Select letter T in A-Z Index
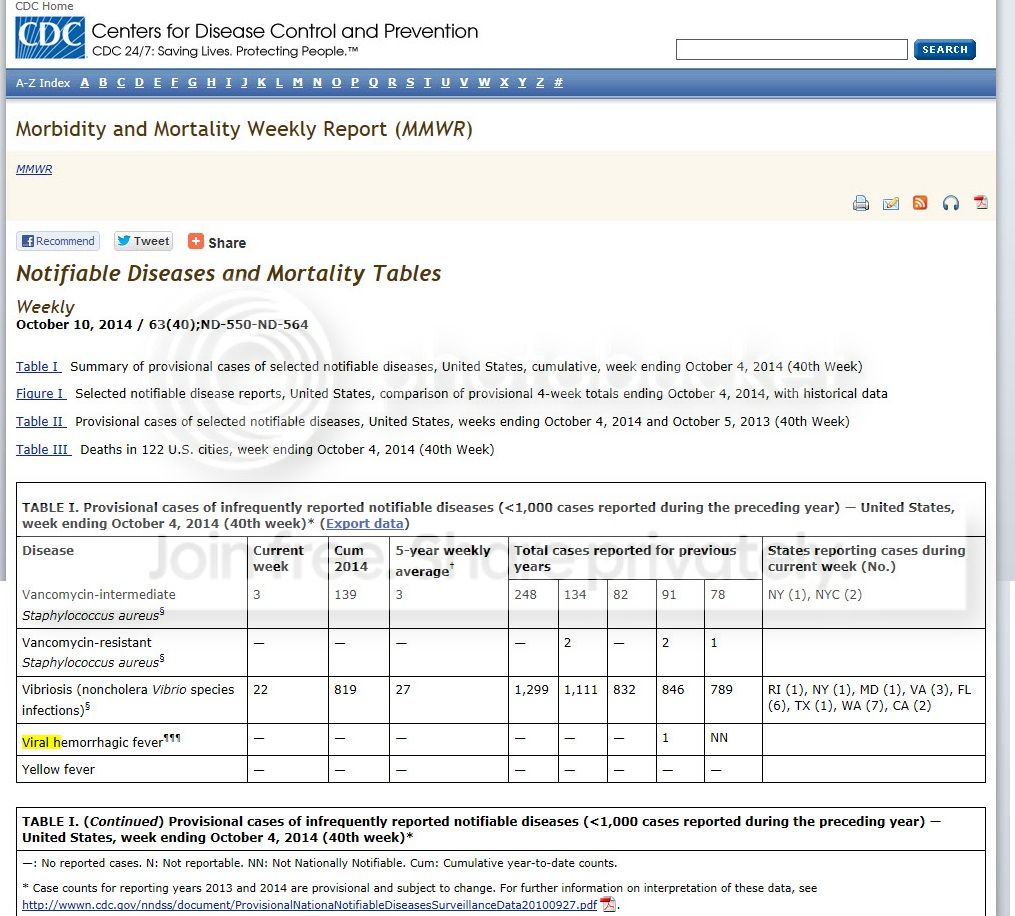This screenshot has width=1015, height=916. pyautogui.click(x=427, y=82)
